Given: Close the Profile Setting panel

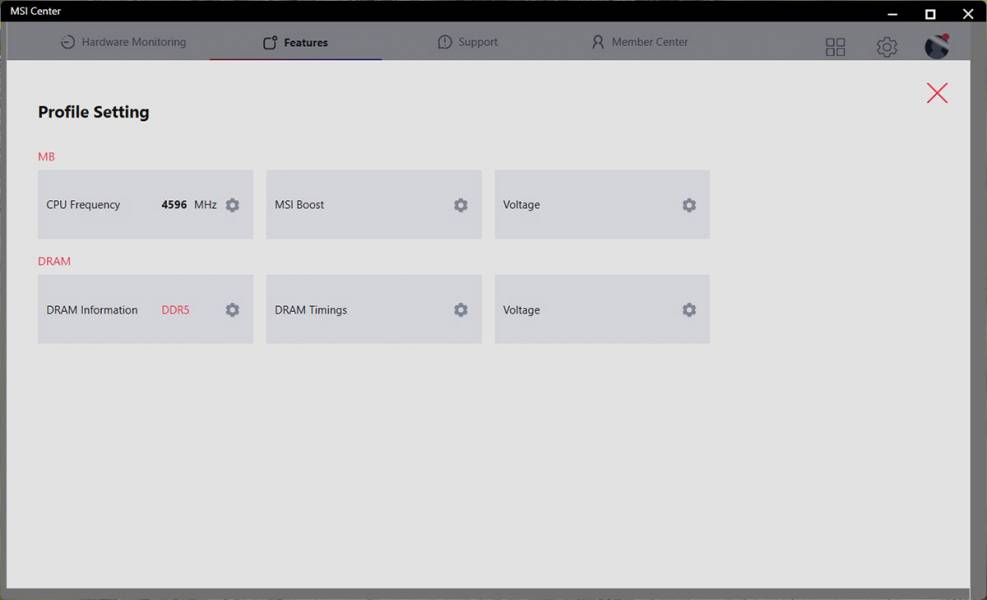Looking at the screenshot, I should coord(937,93).
